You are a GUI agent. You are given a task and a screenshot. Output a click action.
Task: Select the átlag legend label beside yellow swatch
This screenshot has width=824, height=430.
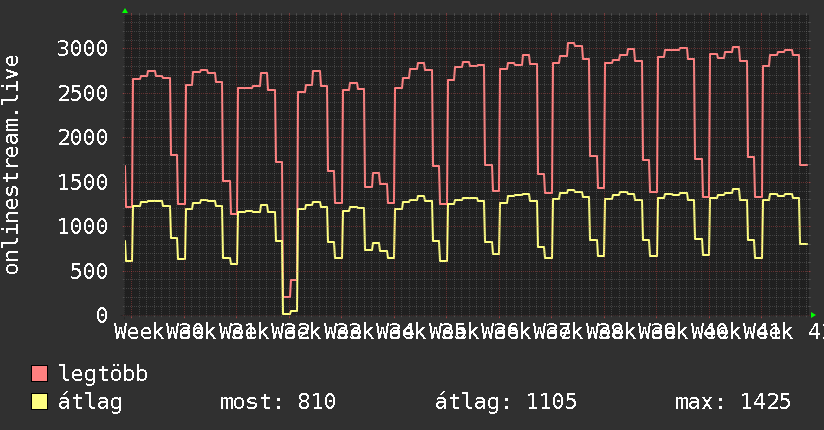pos(90,402)
